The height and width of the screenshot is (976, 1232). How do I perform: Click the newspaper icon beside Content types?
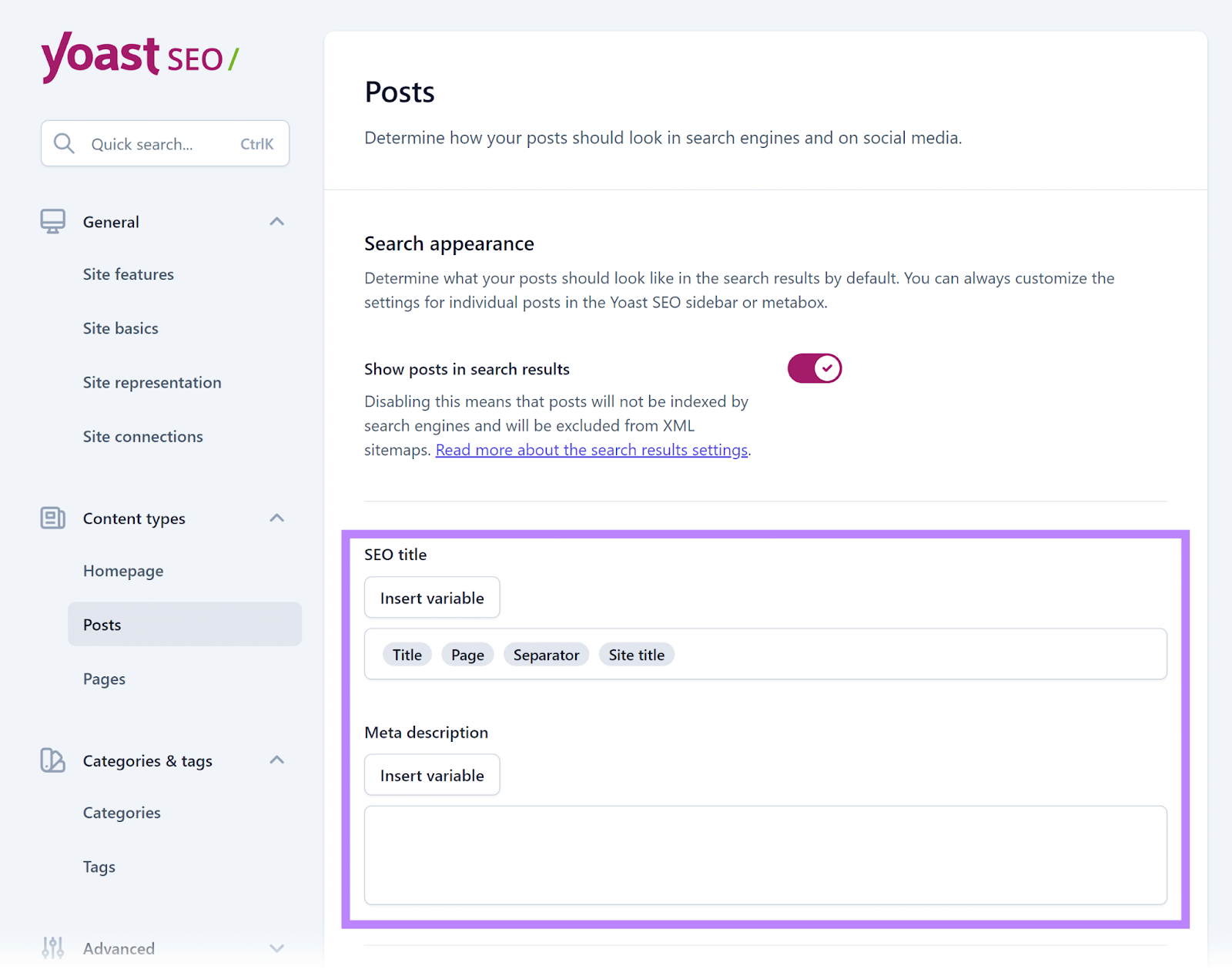[x=52, y=518]
